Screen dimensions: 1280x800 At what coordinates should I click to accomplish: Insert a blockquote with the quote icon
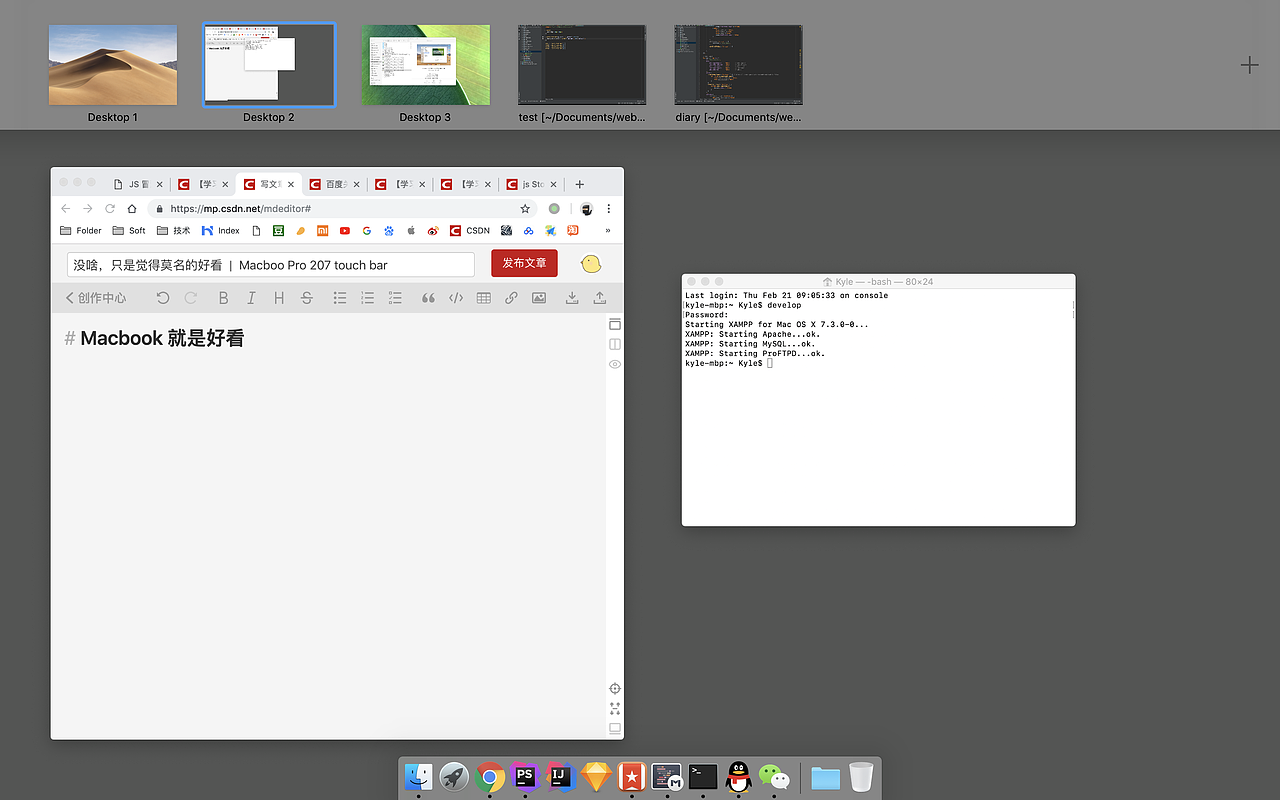(x=428, y=298)
